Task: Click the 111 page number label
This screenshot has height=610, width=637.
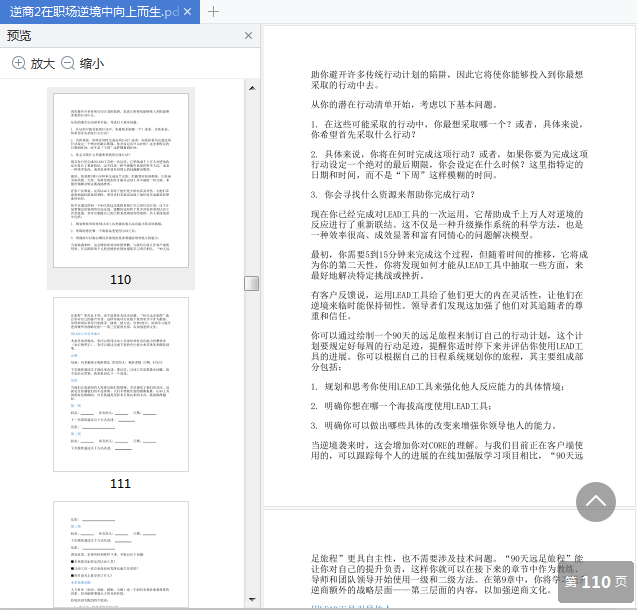Action: pos(121,483)
